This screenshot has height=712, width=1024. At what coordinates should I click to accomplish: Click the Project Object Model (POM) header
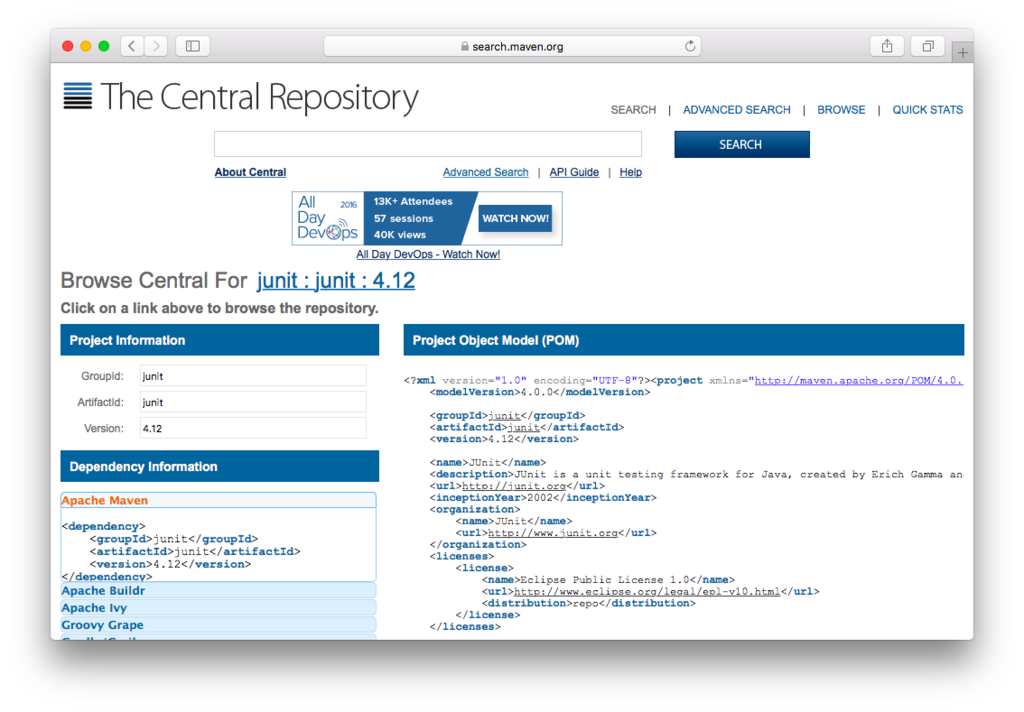pos(684,340)
